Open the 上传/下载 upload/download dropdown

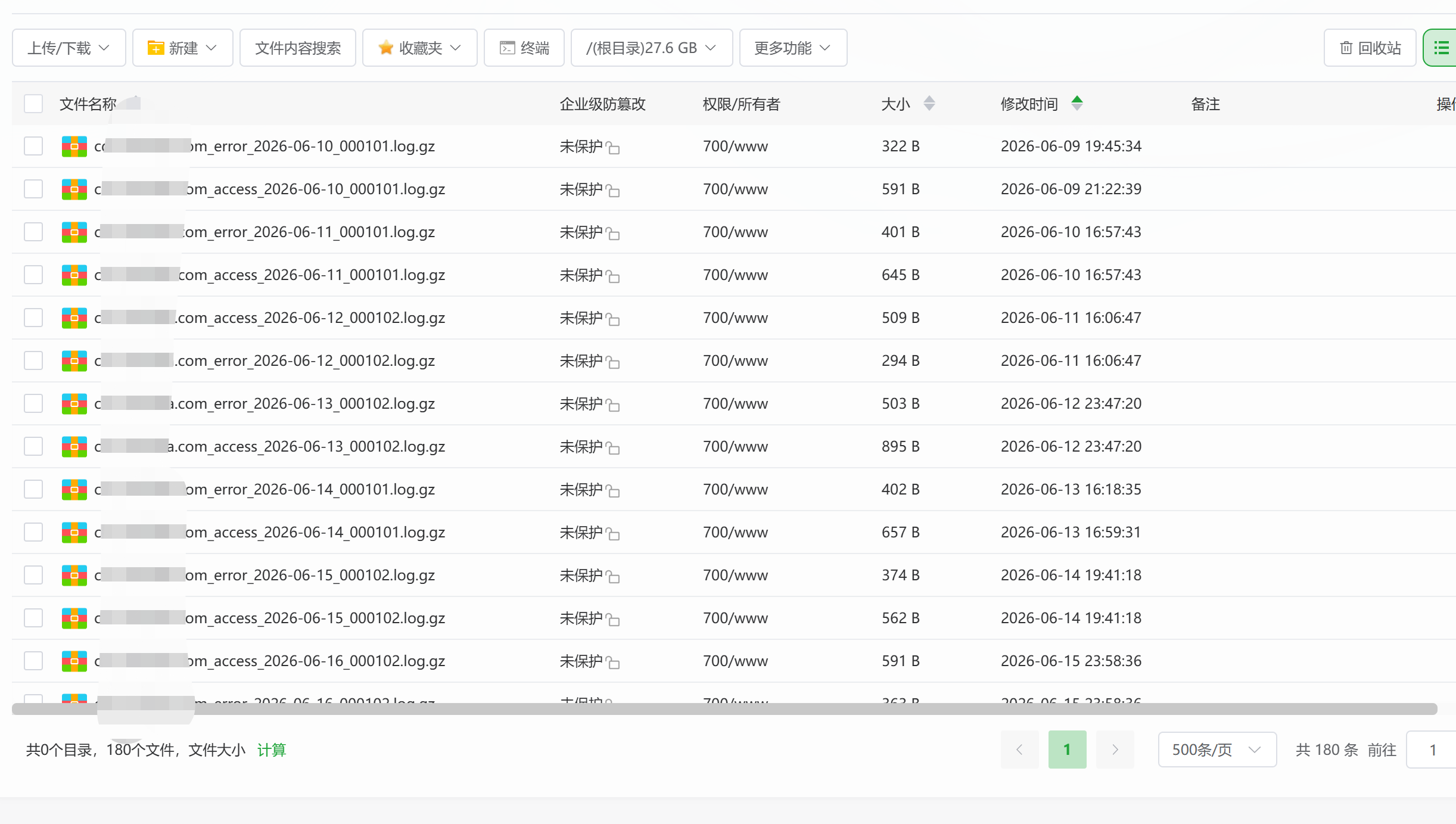point(69,48)
